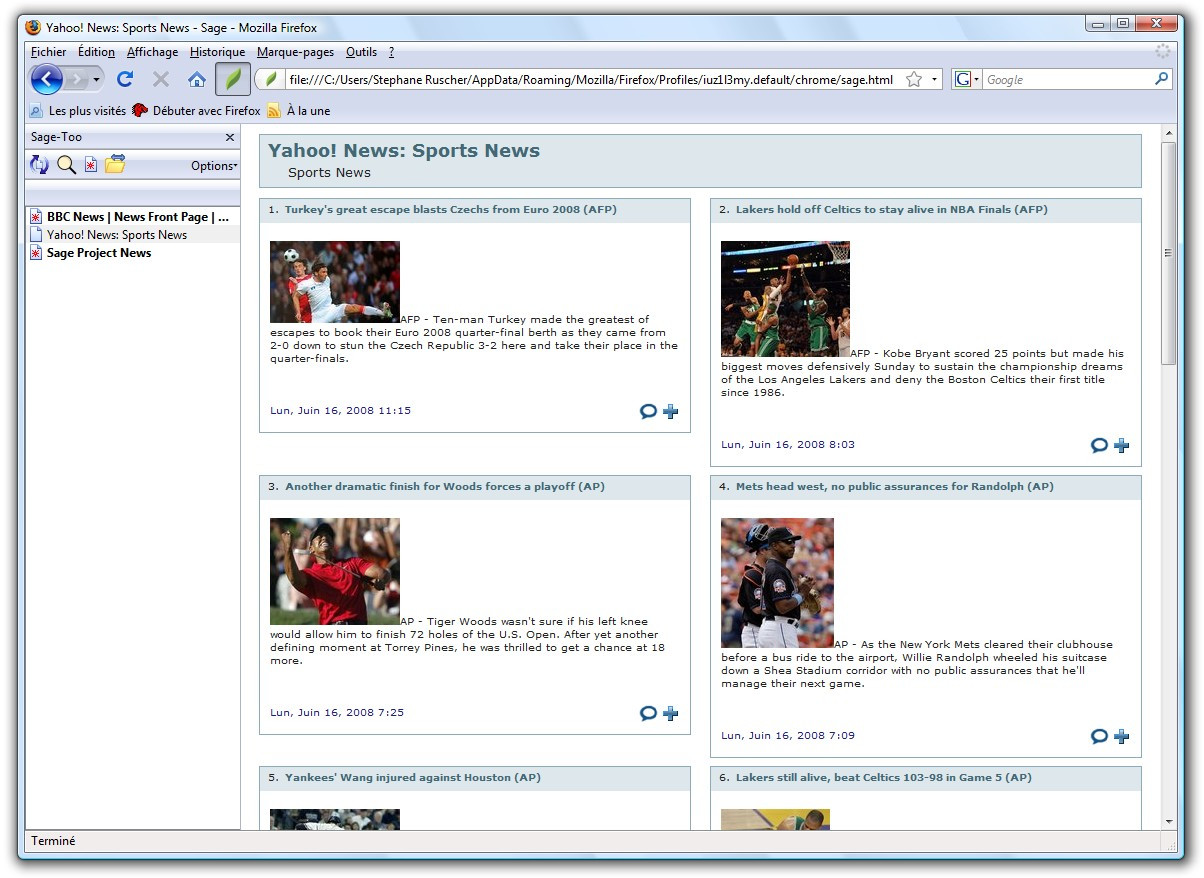Close the Sage-Too sidebar panel
Screen dimensions: 1204x878
pyautogui.click(x=230, y=137)
